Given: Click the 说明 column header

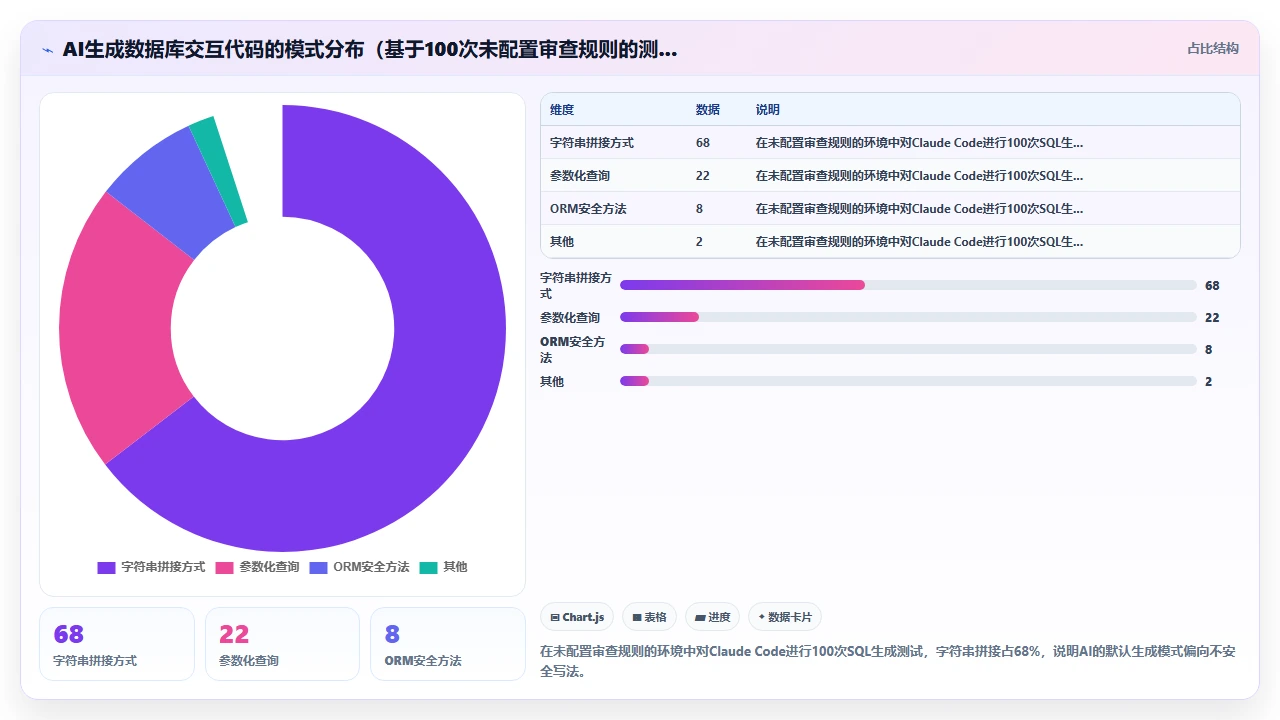Looking at the screenshot, I should (768, 110).
